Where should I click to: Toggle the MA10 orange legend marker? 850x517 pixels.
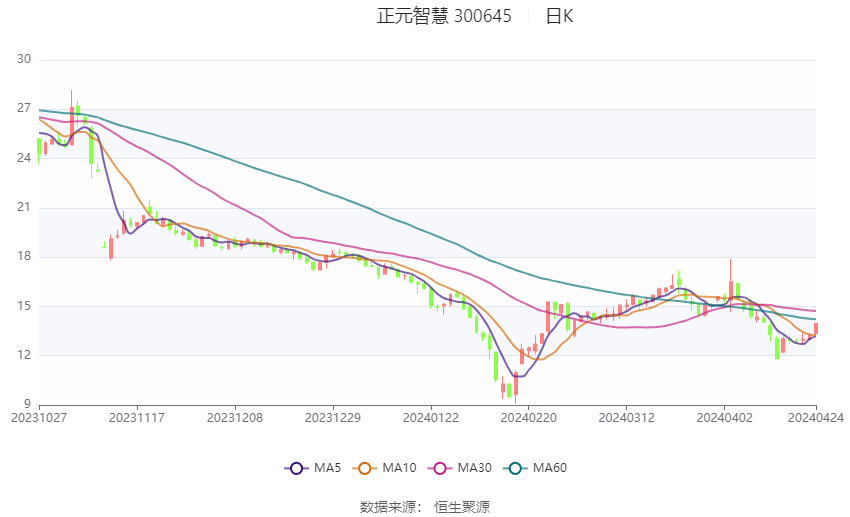tap(364, 468)
